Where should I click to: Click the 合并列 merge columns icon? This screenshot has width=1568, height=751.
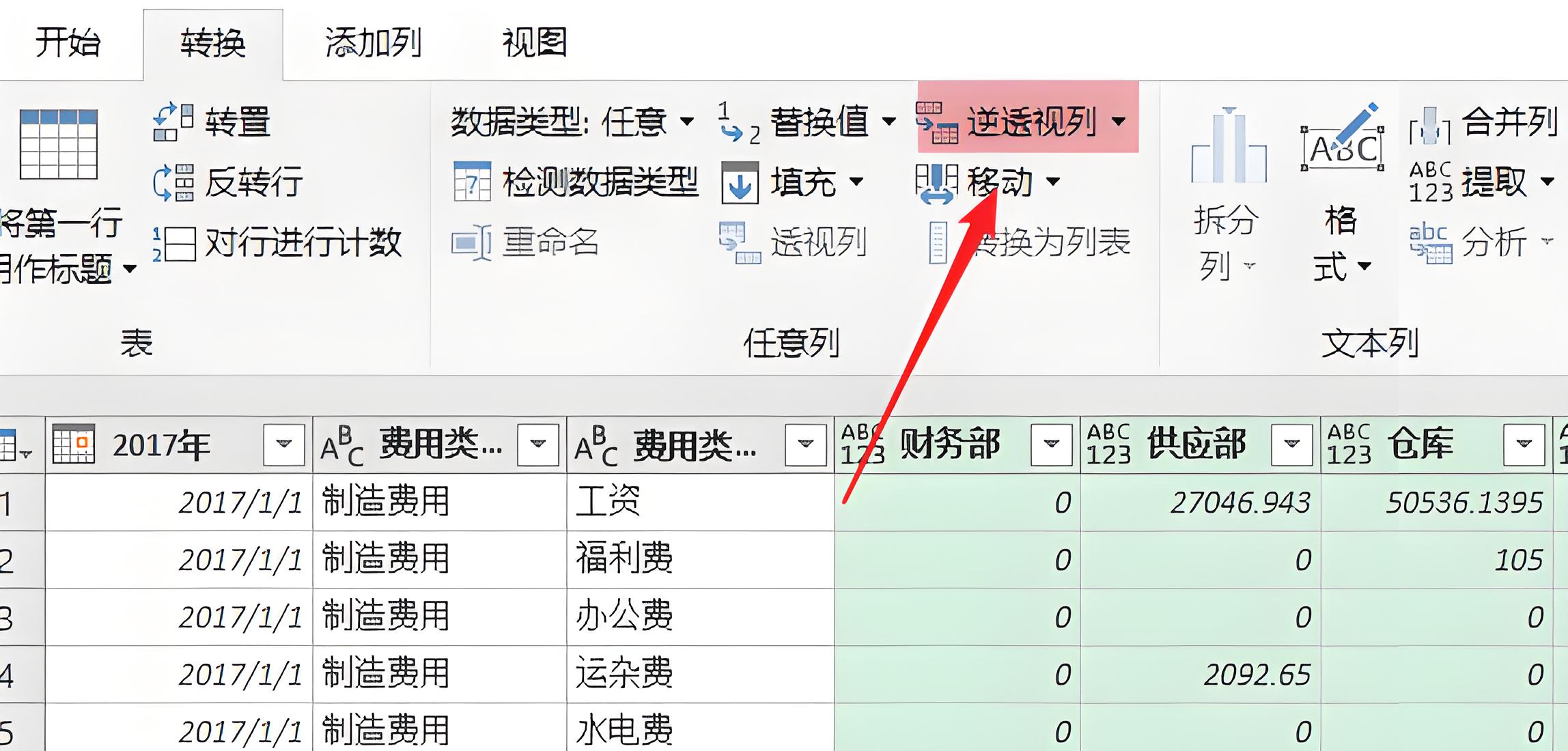[x=1429, y=125]
